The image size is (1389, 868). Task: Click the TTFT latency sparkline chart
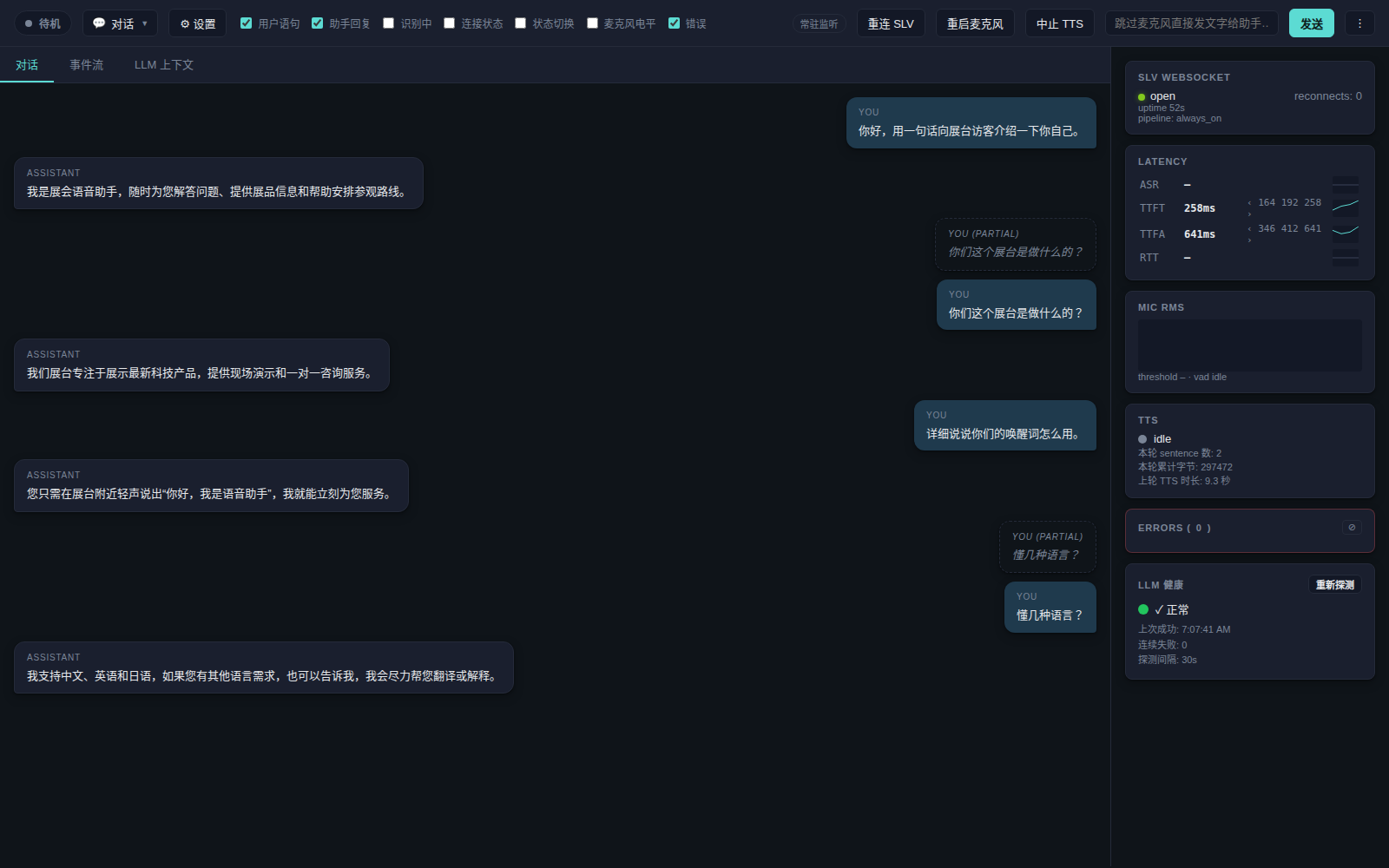[x=1346, y=207]
